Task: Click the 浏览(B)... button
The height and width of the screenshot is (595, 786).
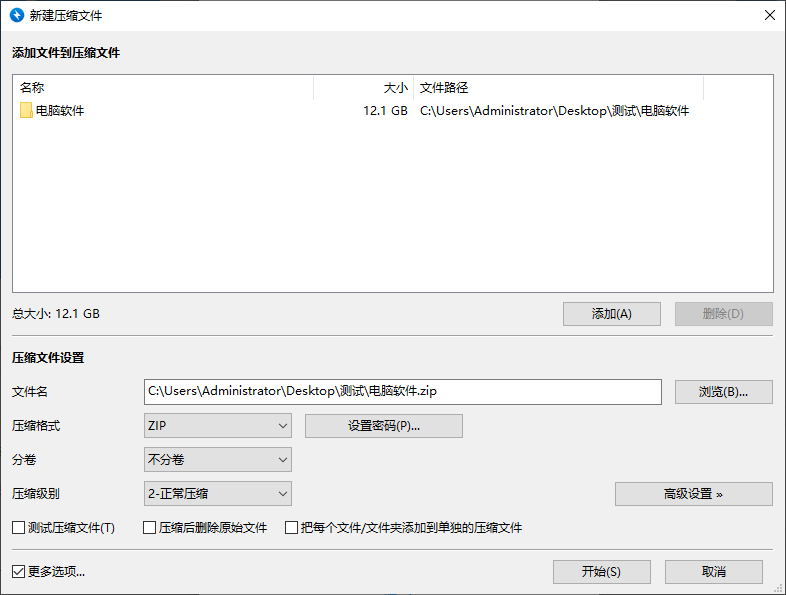Action: [723, 392]
